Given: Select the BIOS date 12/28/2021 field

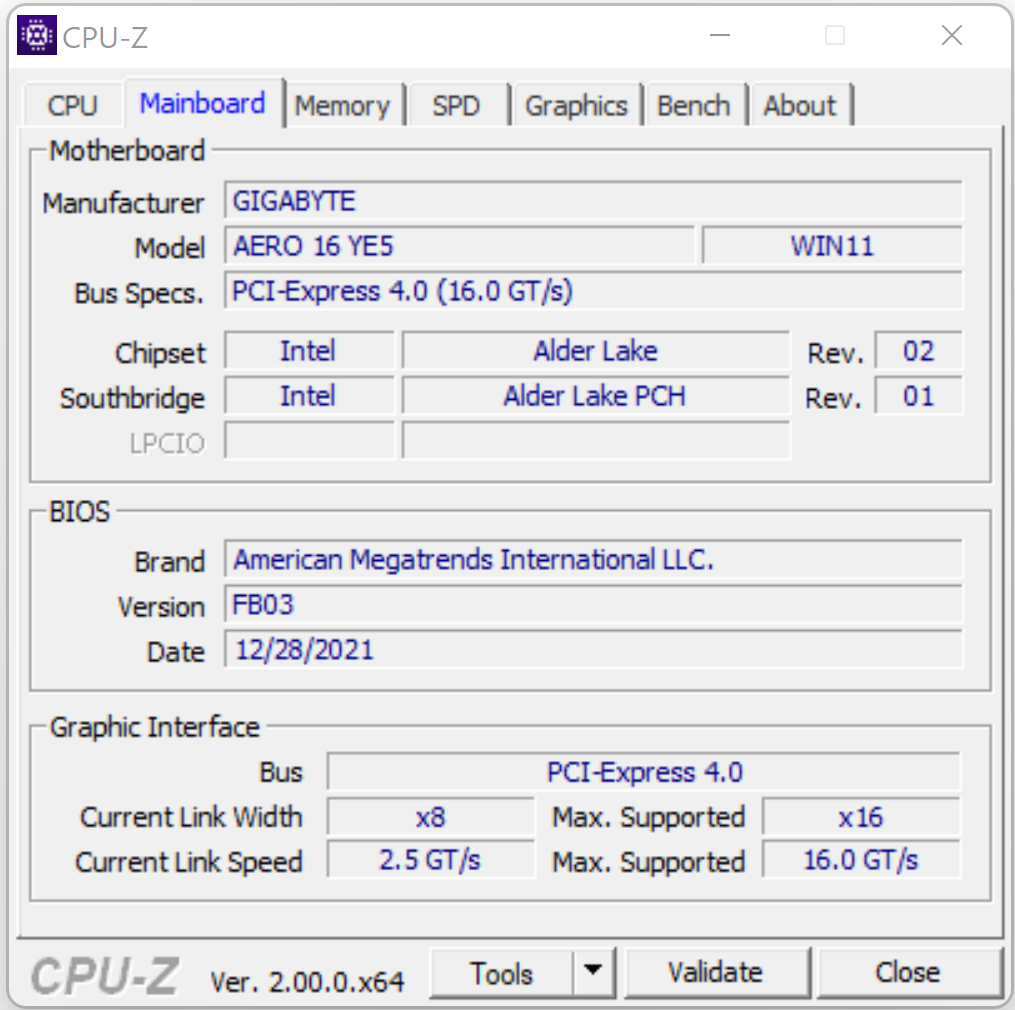Looking at the screenshot, I should point(593,650).
